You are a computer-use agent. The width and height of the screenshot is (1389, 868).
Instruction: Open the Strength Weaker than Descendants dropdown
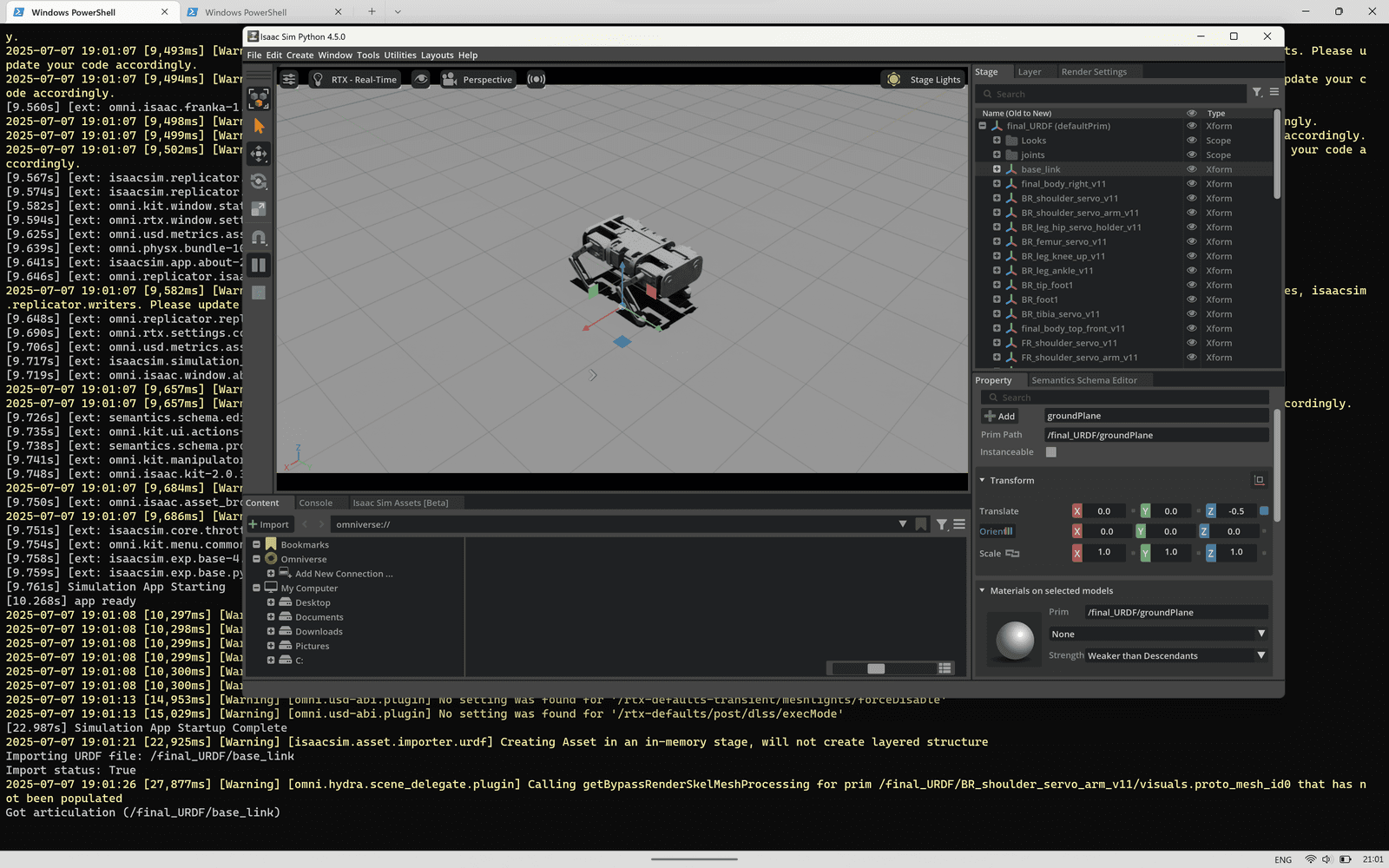pyautogui.click(x=1176, y=655)
